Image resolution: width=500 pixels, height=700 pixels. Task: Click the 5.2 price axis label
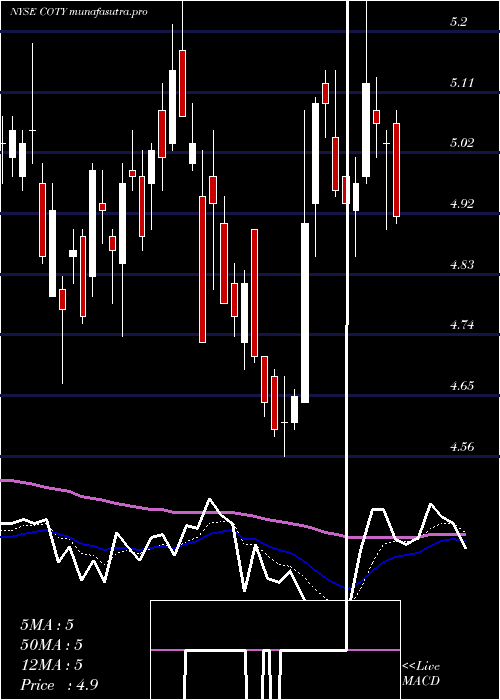pyautogui.click(x=458, y=22)
